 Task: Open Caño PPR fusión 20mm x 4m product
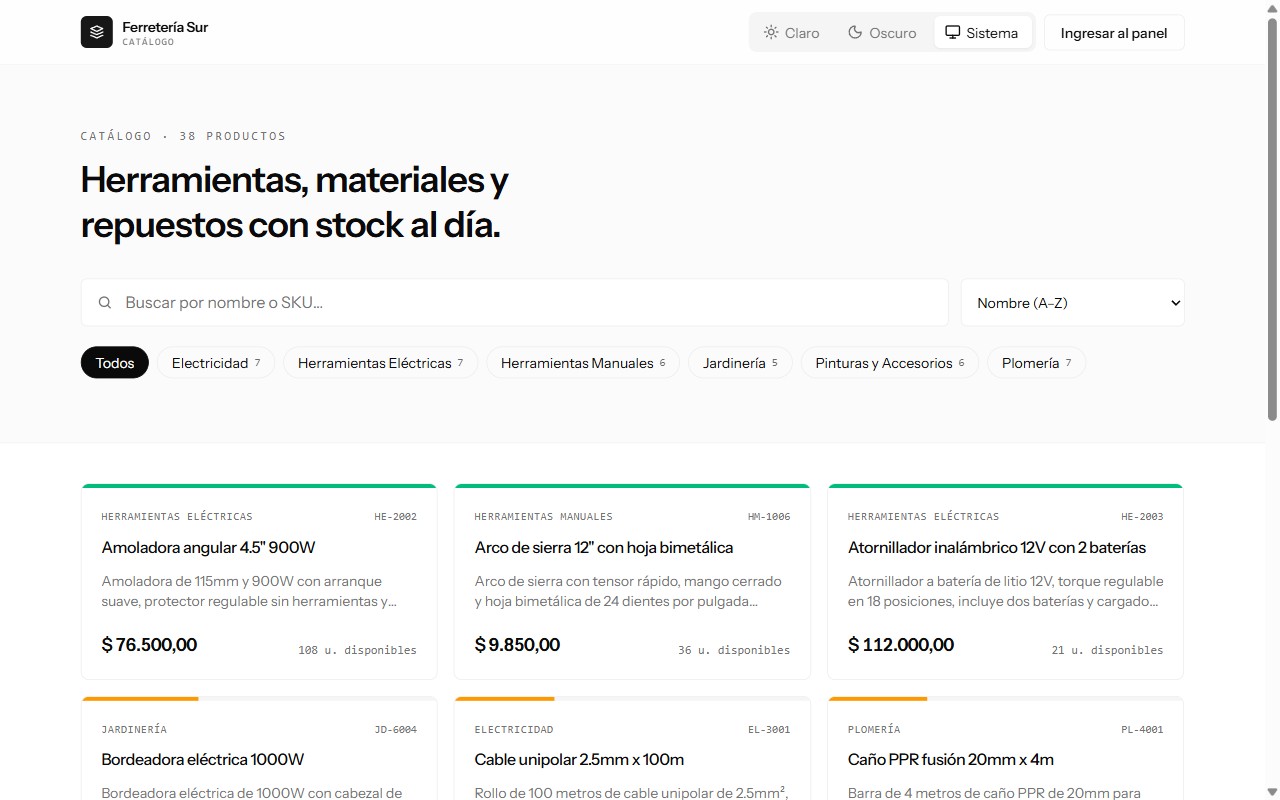1005,749
